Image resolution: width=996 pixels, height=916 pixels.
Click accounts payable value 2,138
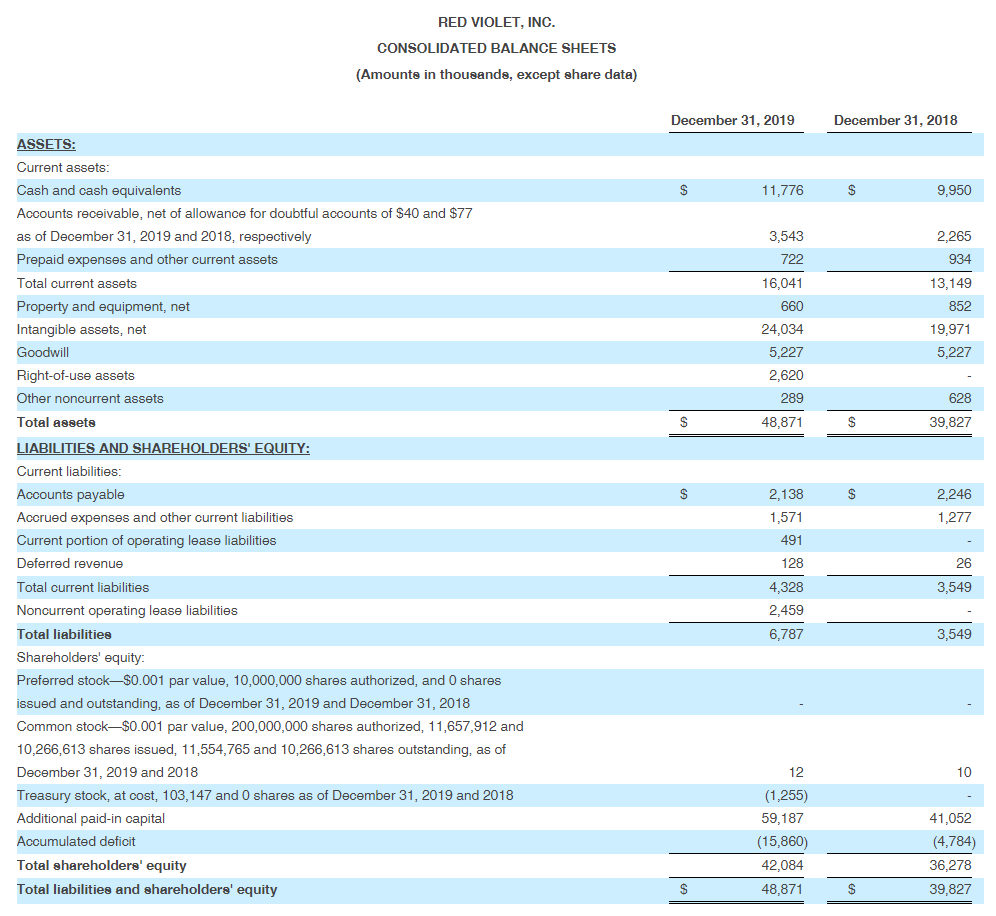point(786,494)
